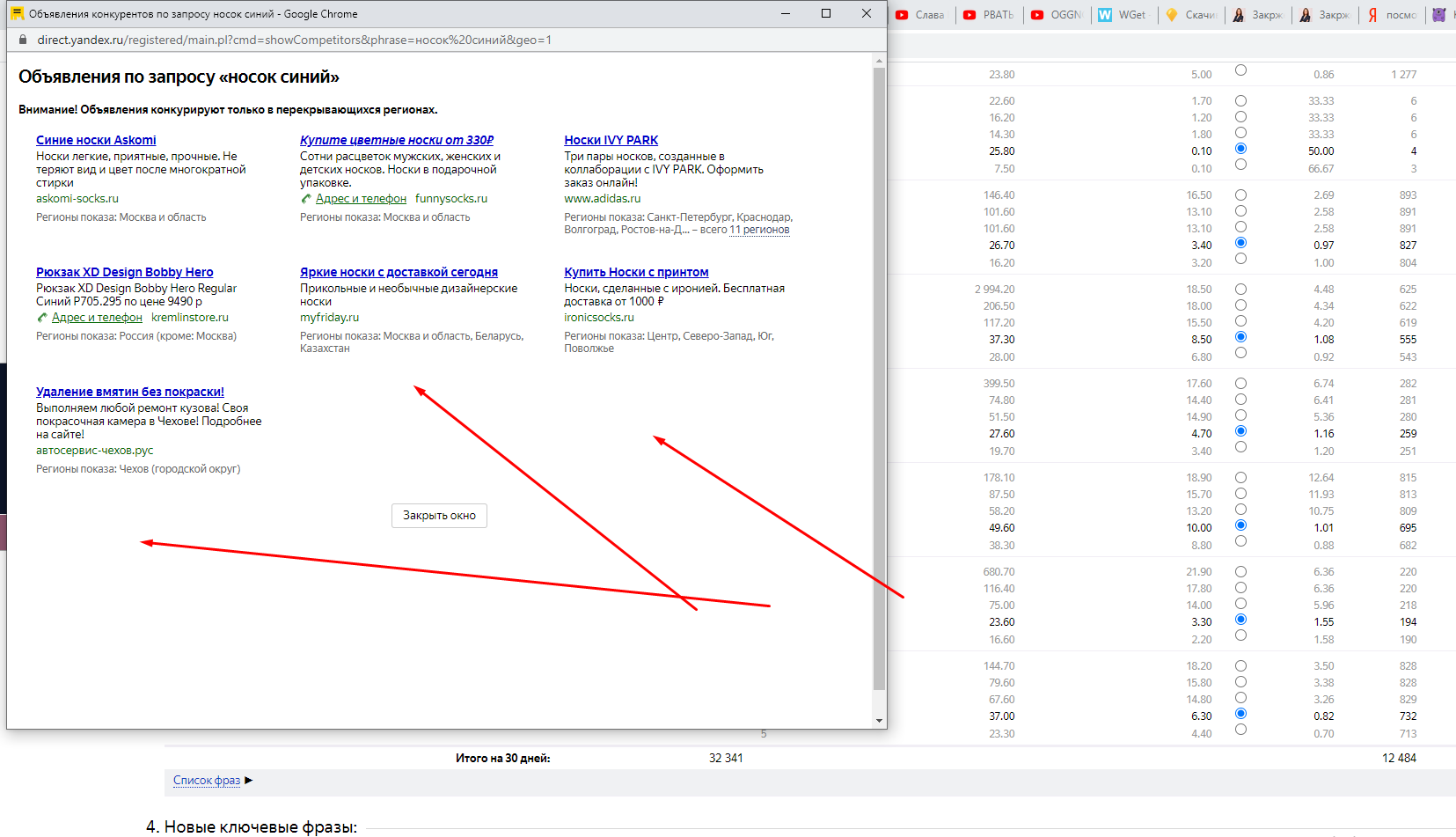Select the radio button in the 14.30 row
Screen dimensions: 1456x837
[x=1240, y=133]
